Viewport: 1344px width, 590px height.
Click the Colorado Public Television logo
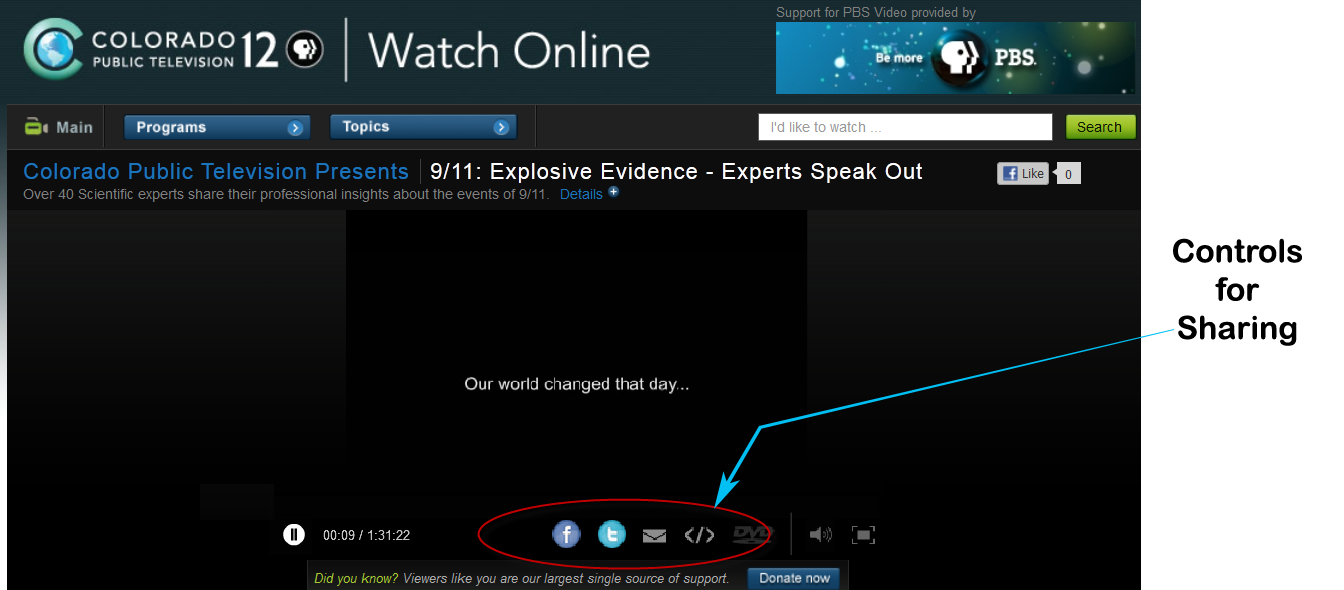[x=130, y=49]
